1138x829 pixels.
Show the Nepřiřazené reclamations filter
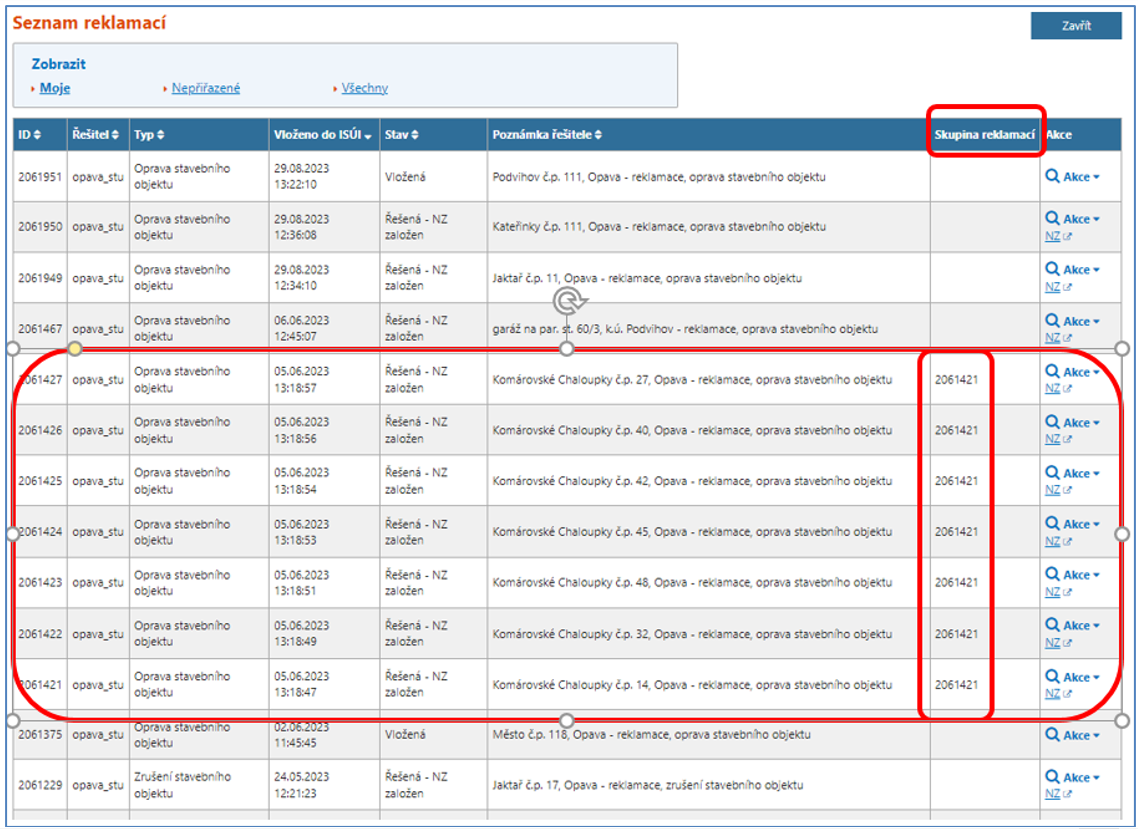coord(206,88)
